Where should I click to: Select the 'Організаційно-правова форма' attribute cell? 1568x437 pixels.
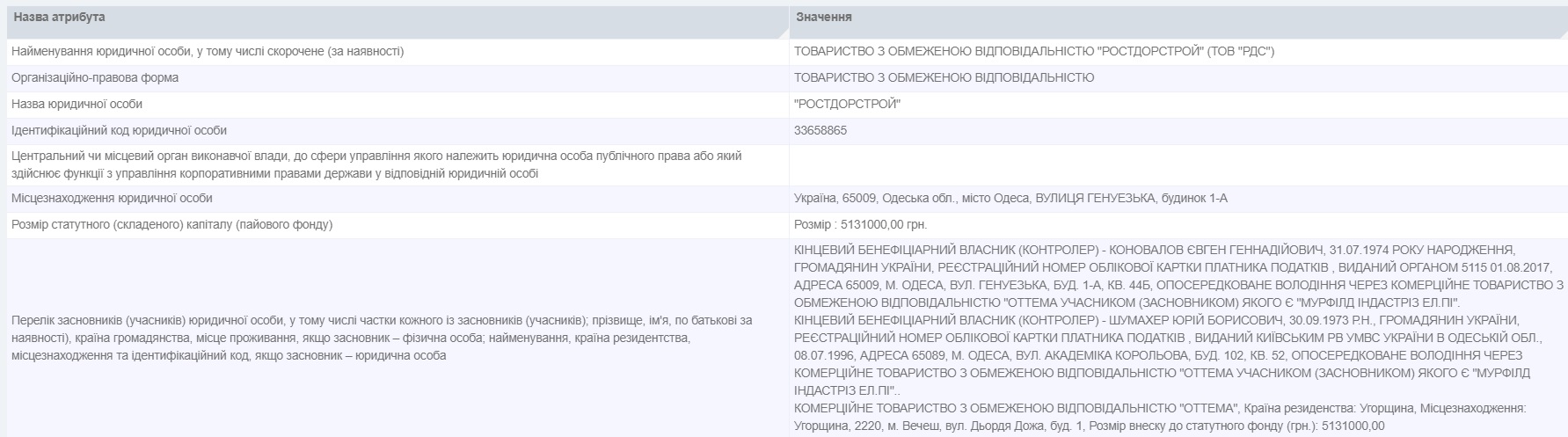click(397, 78)
